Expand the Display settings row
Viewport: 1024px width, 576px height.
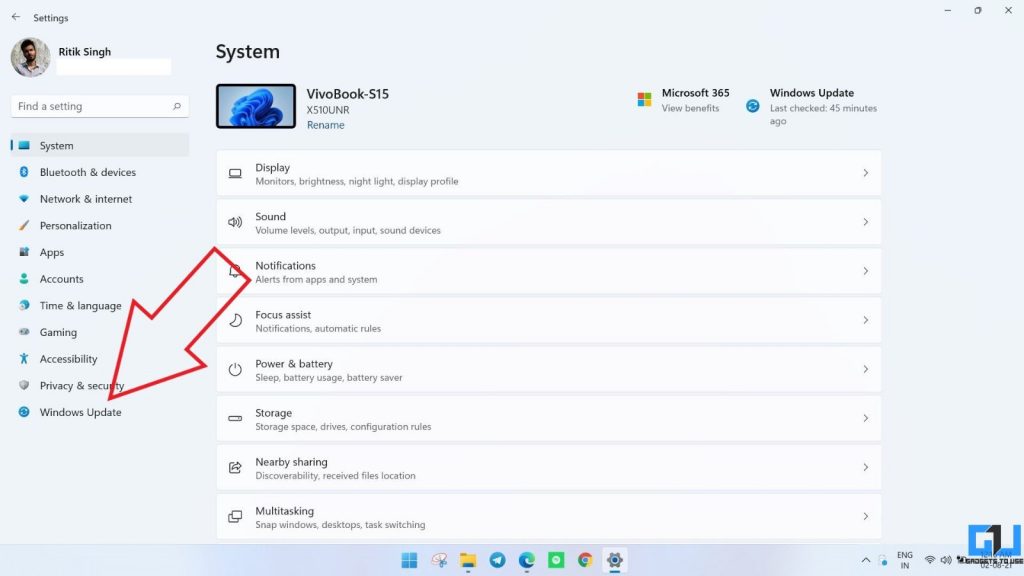(x=550, y=172)
